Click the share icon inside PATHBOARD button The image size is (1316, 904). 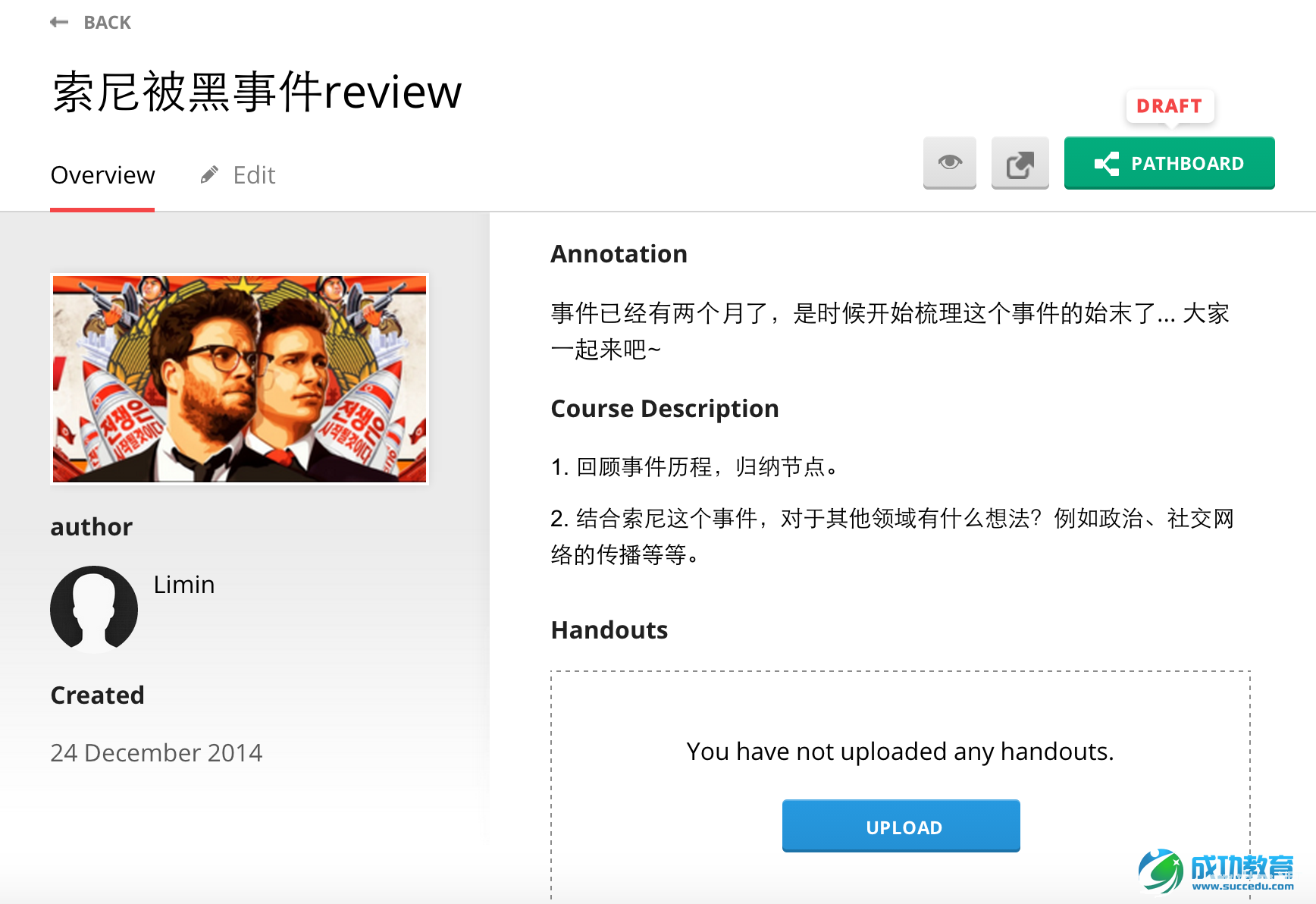coord(1106,162)
